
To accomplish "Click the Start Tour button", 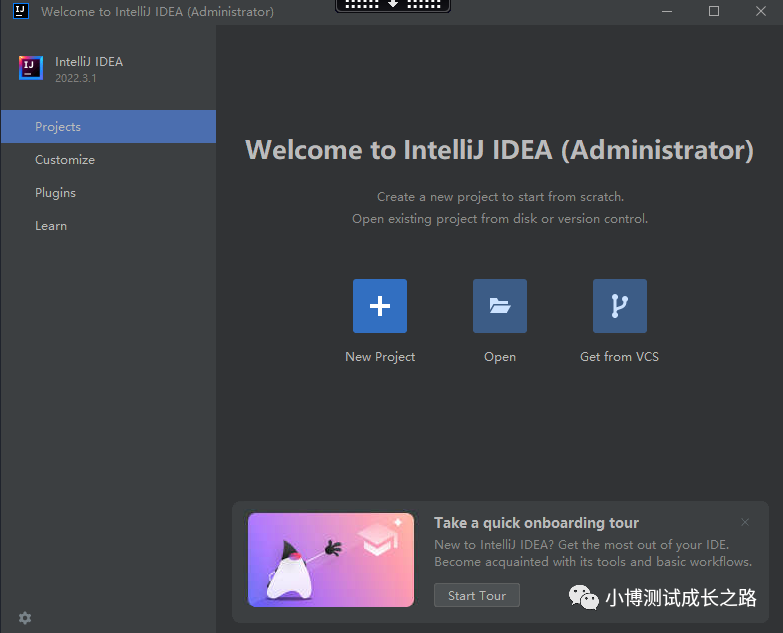I will [476, 596].
